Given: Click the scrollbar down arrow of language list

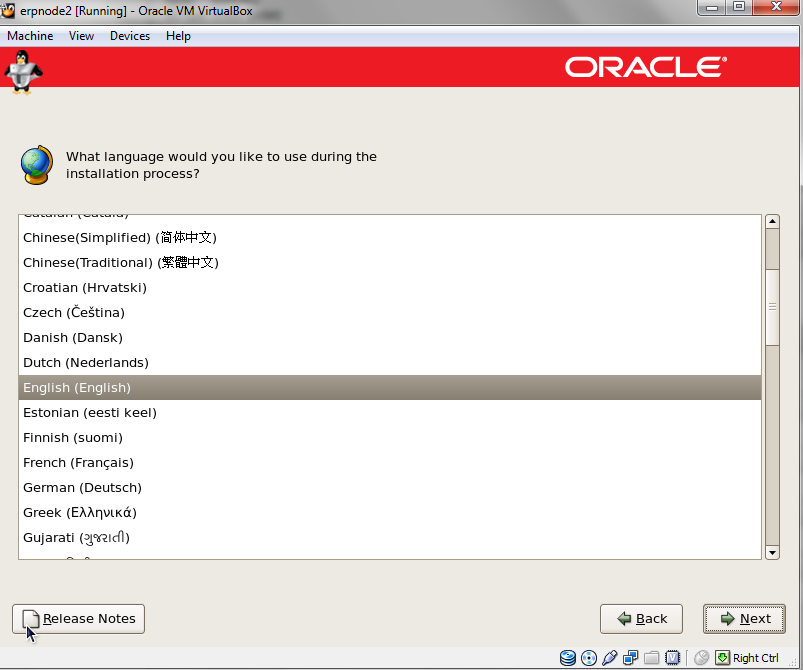Looking at the screenshot, I should [x=772, y=553].
